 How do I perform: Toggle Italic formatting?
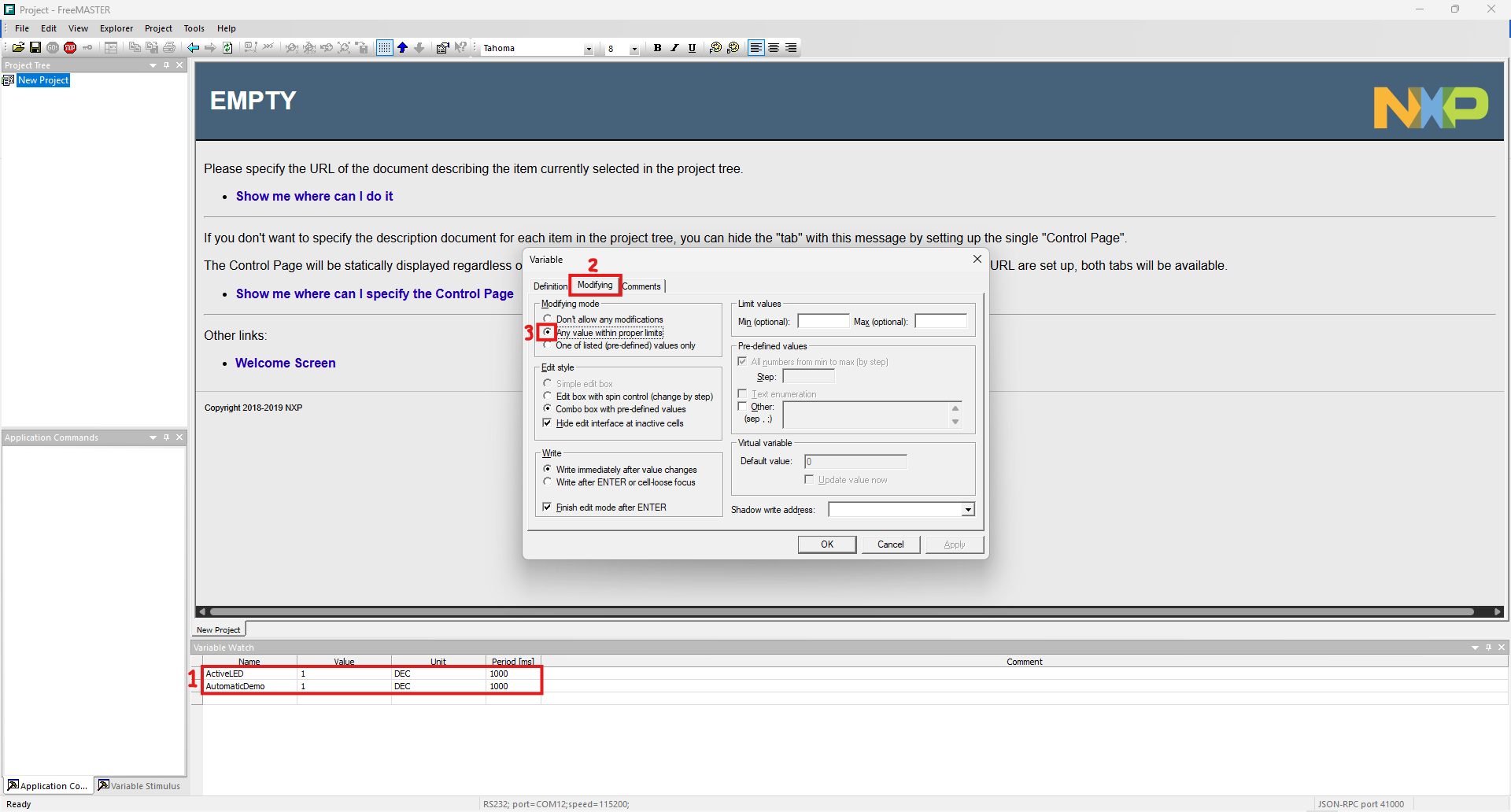click(x=674, y=48)
